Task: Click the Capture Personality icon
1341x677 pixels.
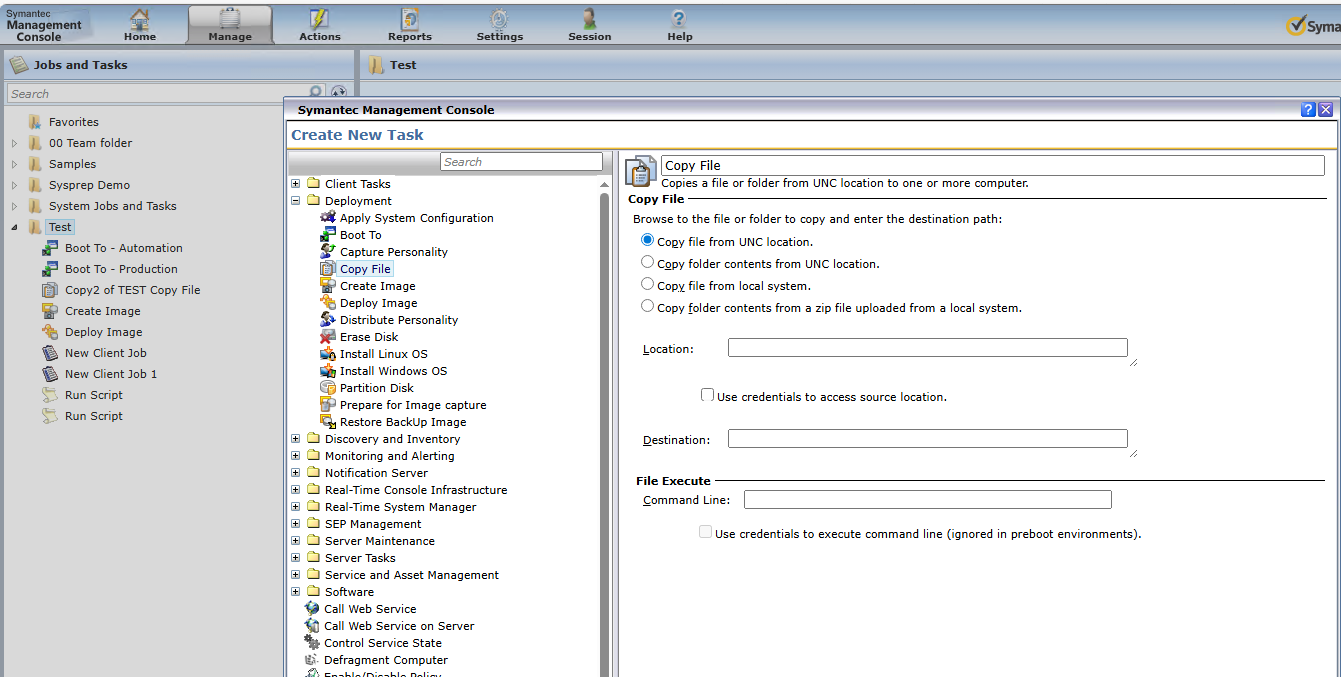Action: (x=327, y=252)
